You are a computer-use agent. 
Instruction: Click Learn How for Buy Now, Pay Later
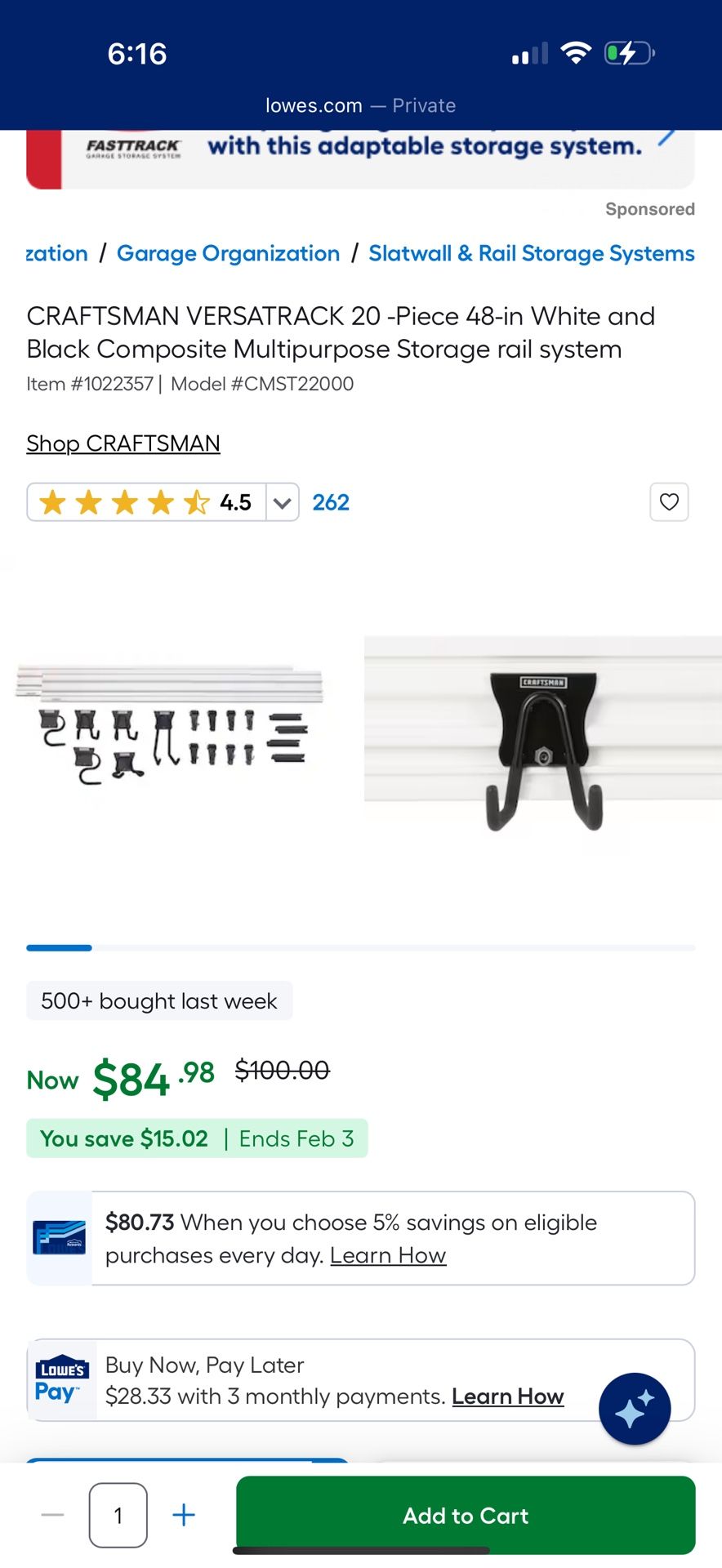pos(508,1396)
